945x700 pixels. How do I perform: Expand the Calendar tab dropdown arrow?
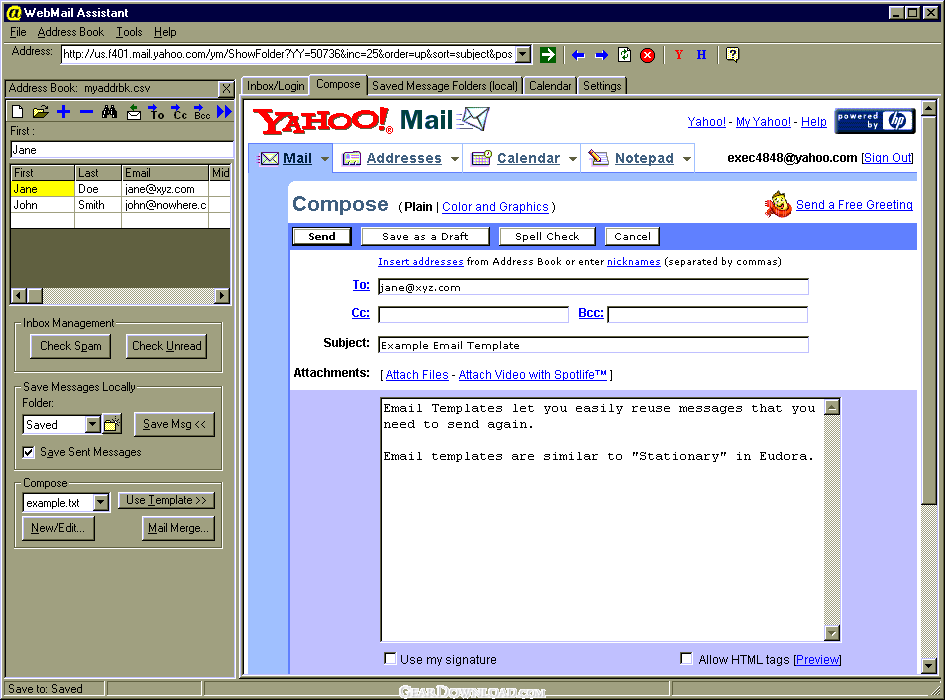(x=573, y=159)
